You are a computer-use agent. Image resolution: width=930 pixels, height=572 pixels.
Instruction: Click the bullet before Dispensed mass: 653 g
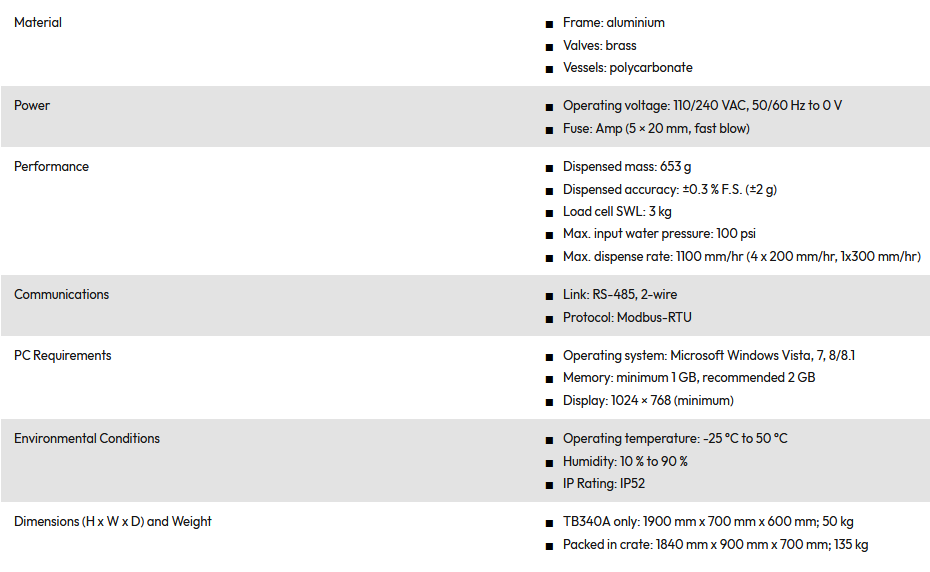tap(550, 168)
